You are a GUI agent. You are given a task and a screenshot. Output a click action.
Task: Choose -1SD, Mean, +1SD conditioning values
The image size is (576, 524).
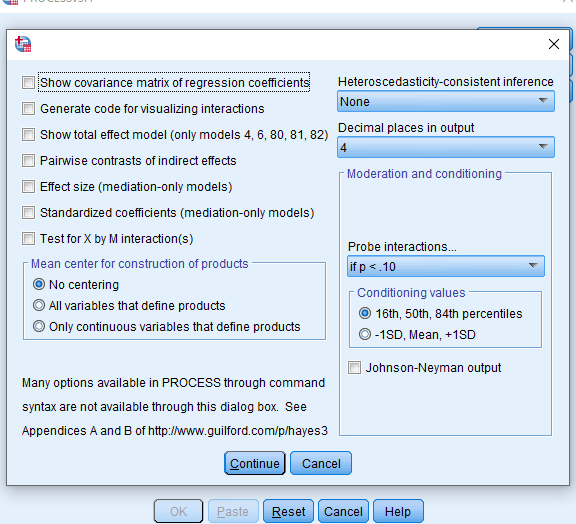coord(365,334)
